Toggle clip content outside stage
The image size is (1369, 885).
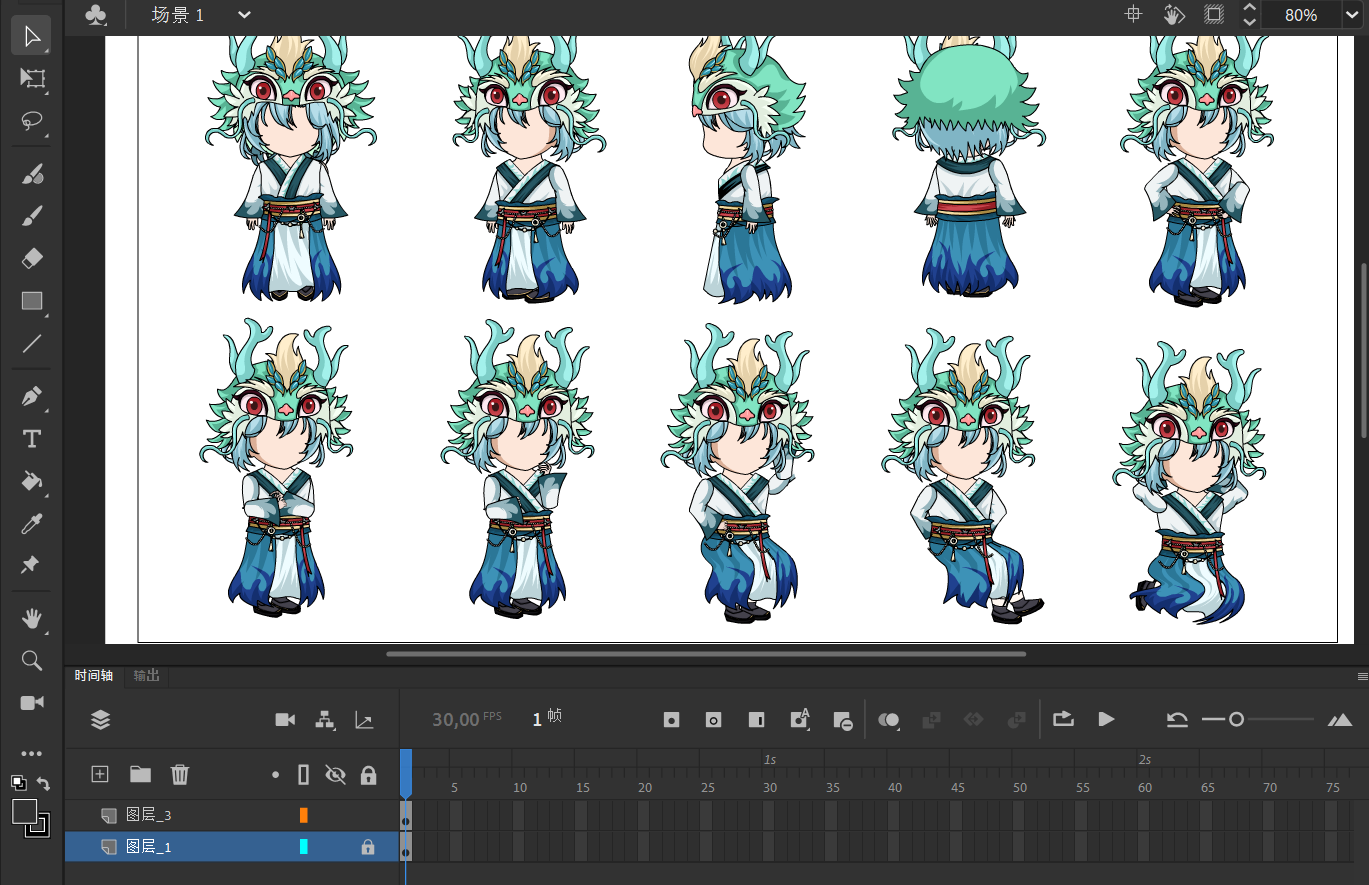tap(1213, 14)
